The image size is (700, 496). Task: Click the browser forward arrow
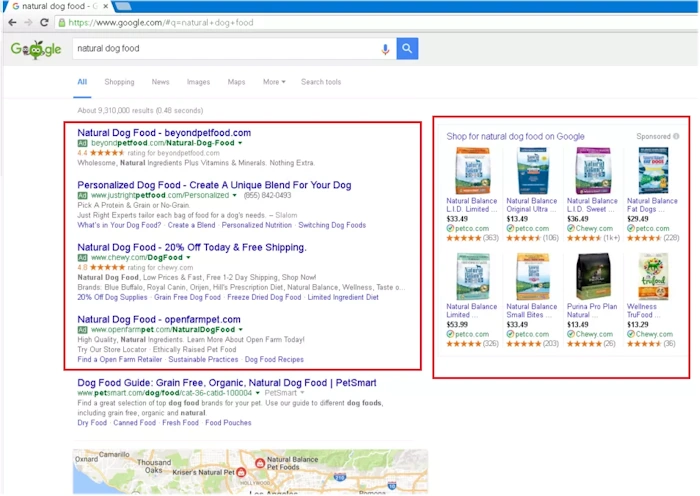[x=28, y=22]
